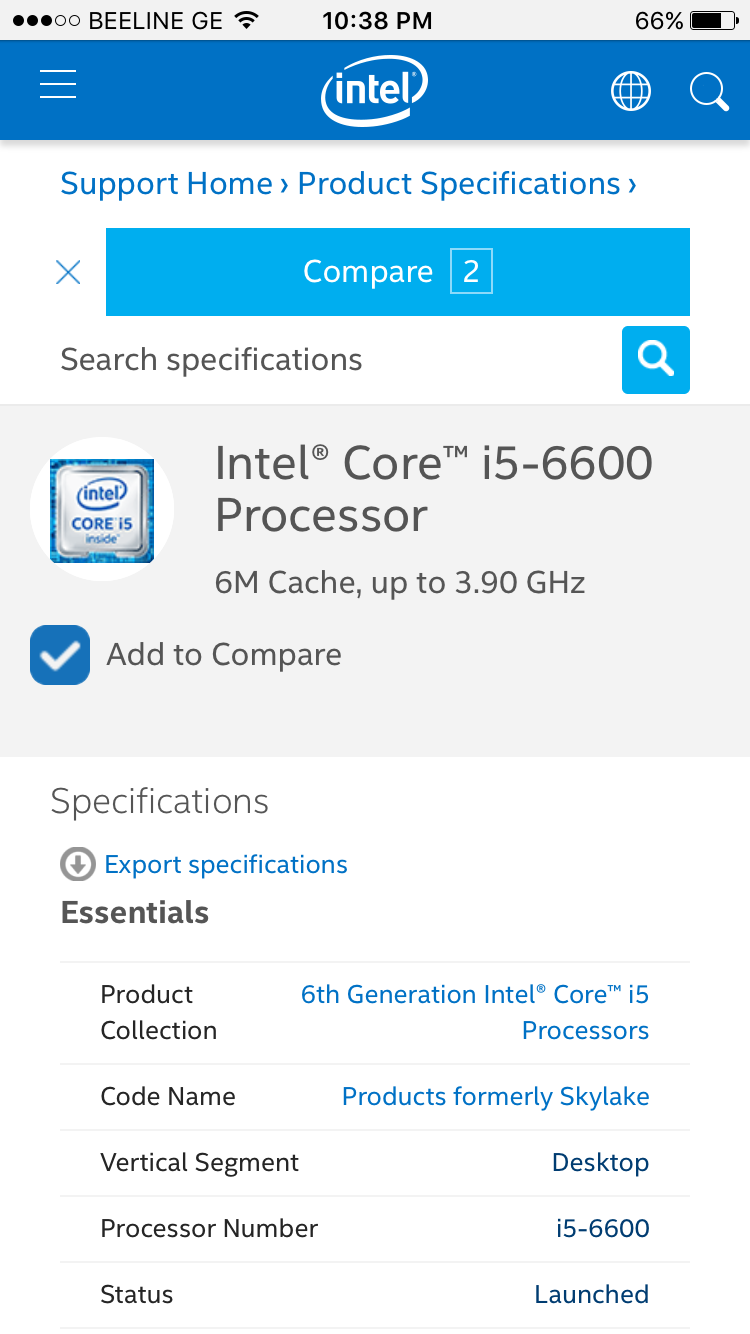Uncheck the Add to Compare checkbox

click(60, 655)
